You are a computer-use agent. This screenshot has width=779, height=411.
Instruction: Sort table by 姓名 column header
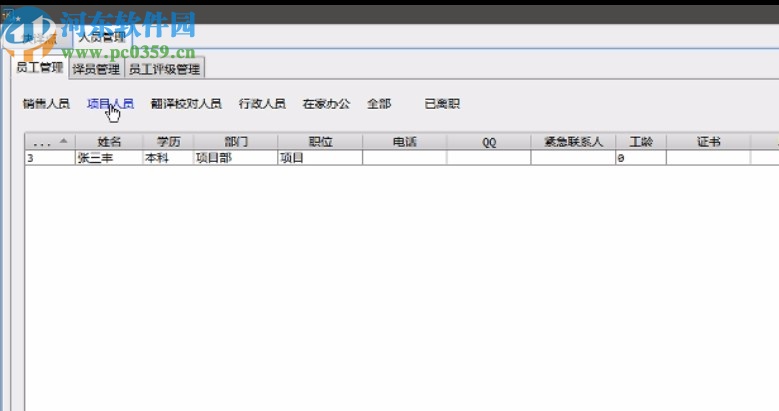(109, 142)
